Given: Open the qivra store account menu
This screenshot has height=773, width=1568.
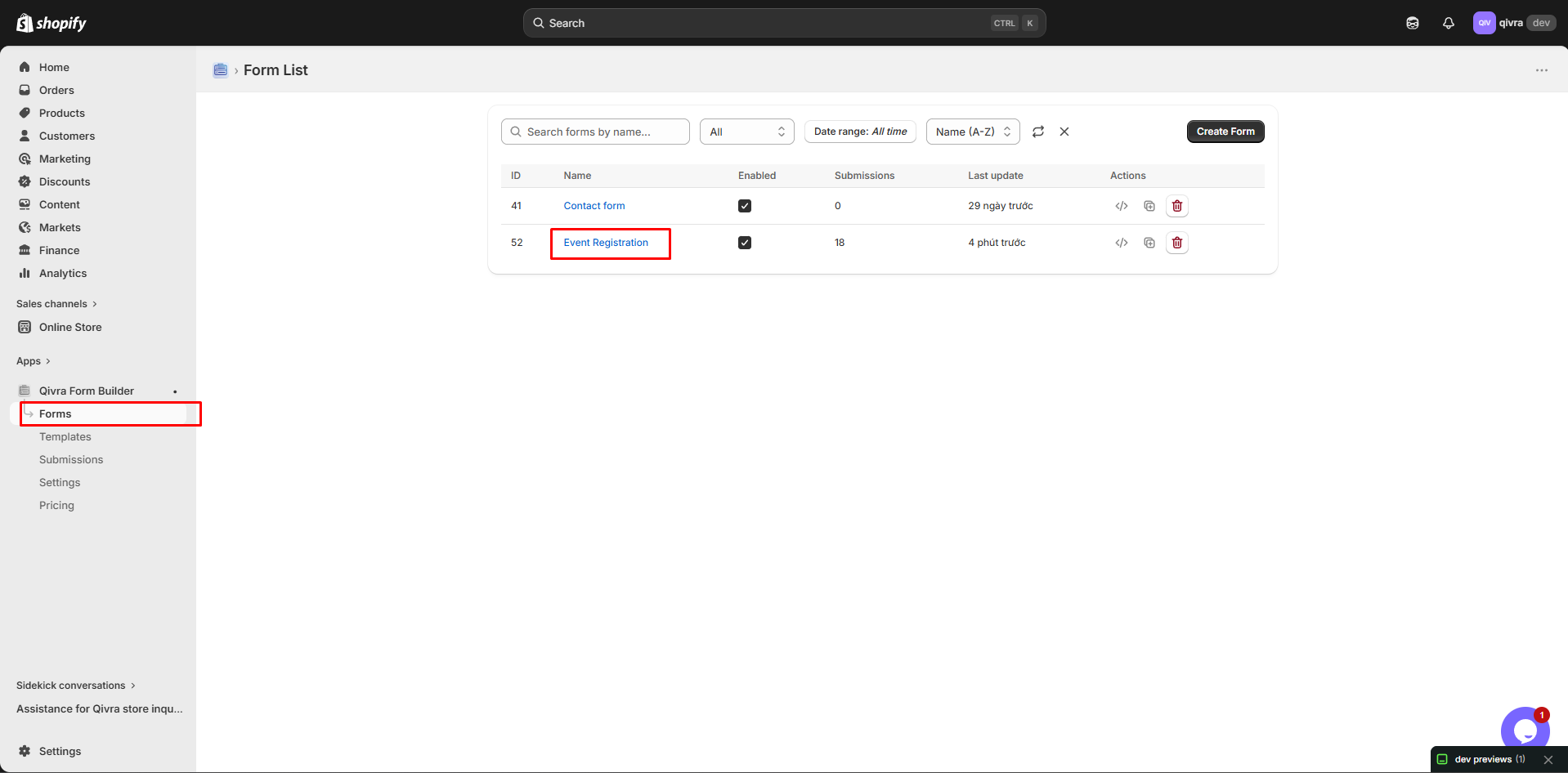Looking at the screenshot, I should pos(1514,23).
